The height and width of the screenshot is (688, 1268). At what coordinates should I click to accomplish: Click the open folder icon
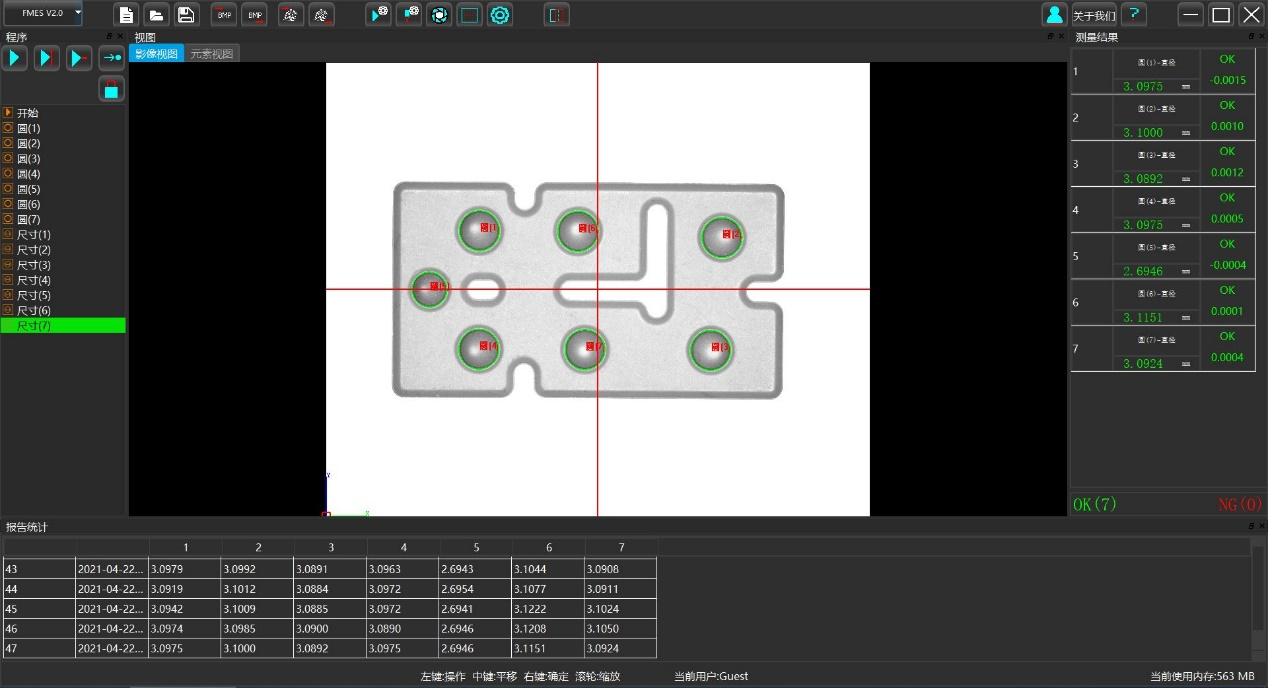pos(156,15)
